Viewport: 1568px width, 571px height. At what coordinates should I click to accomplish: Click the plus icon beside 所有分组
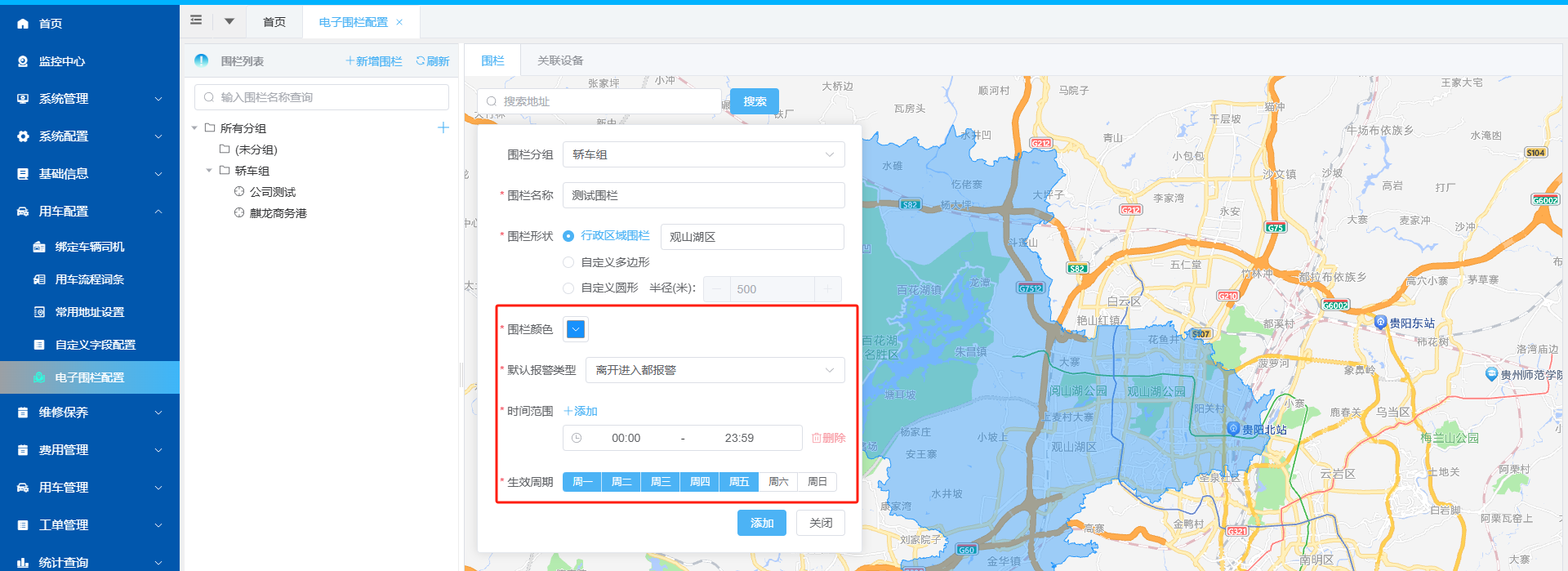(x=443, y=127)
